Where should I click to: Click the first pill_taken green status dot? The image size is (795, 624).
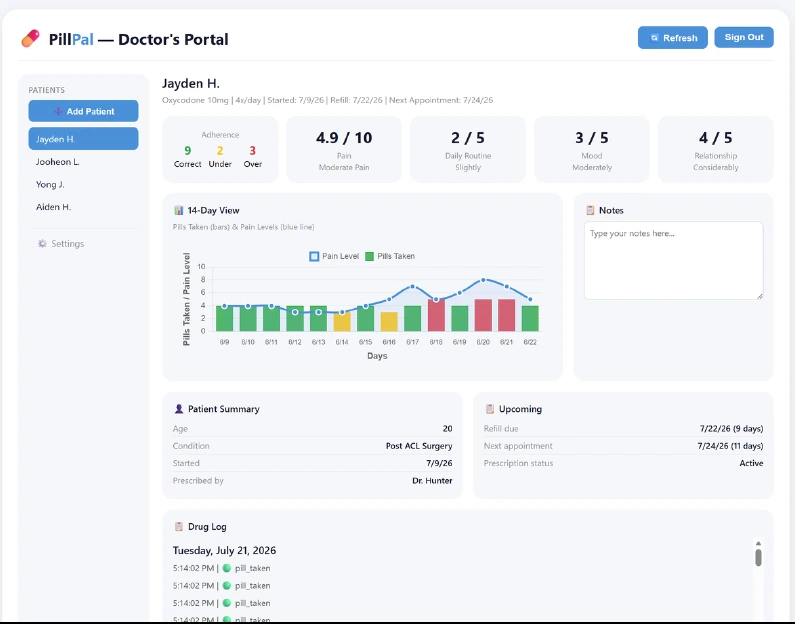227,568
